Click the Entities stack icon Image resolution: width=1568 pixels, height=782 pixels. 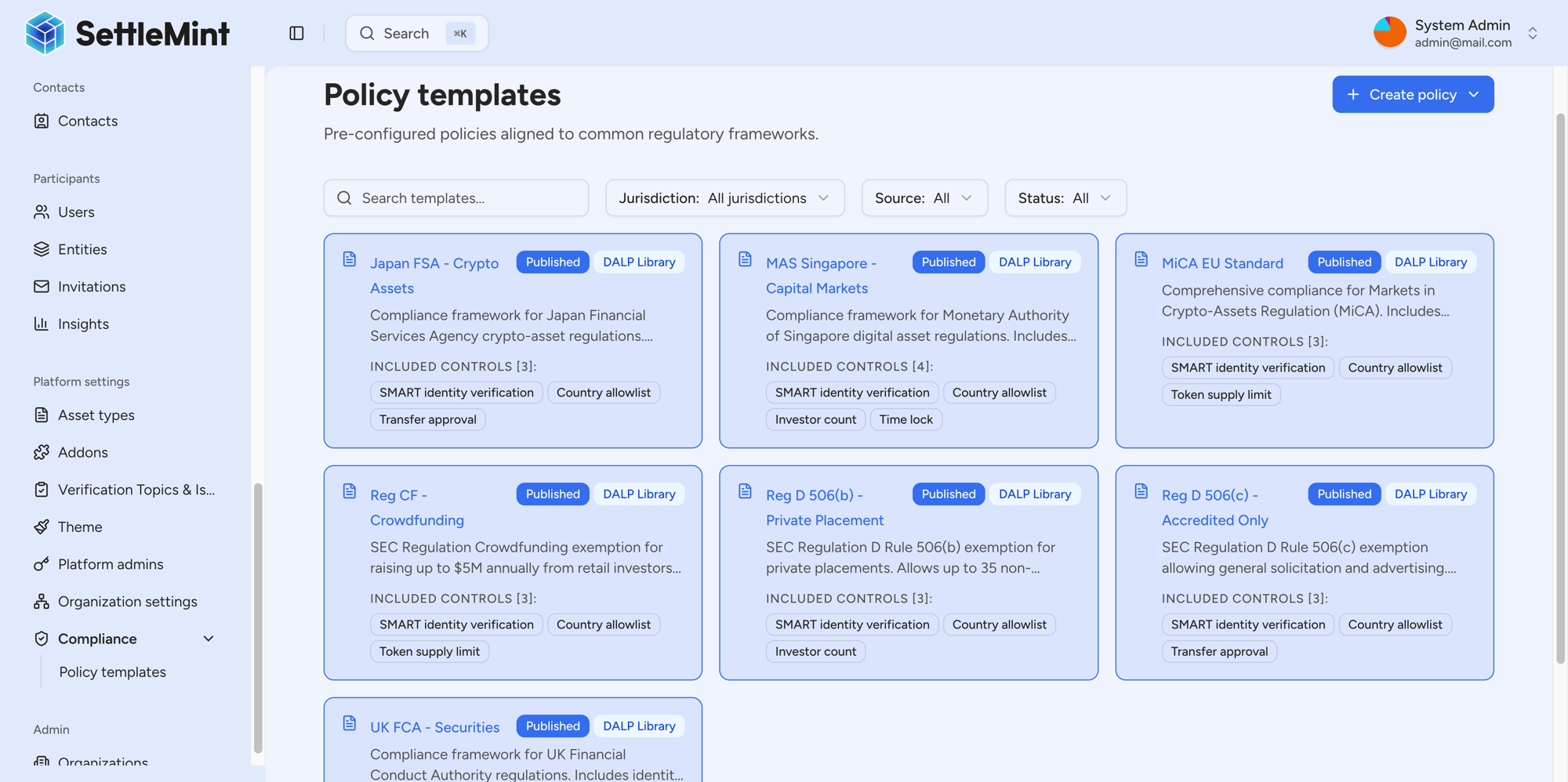[x=42, y=249]
